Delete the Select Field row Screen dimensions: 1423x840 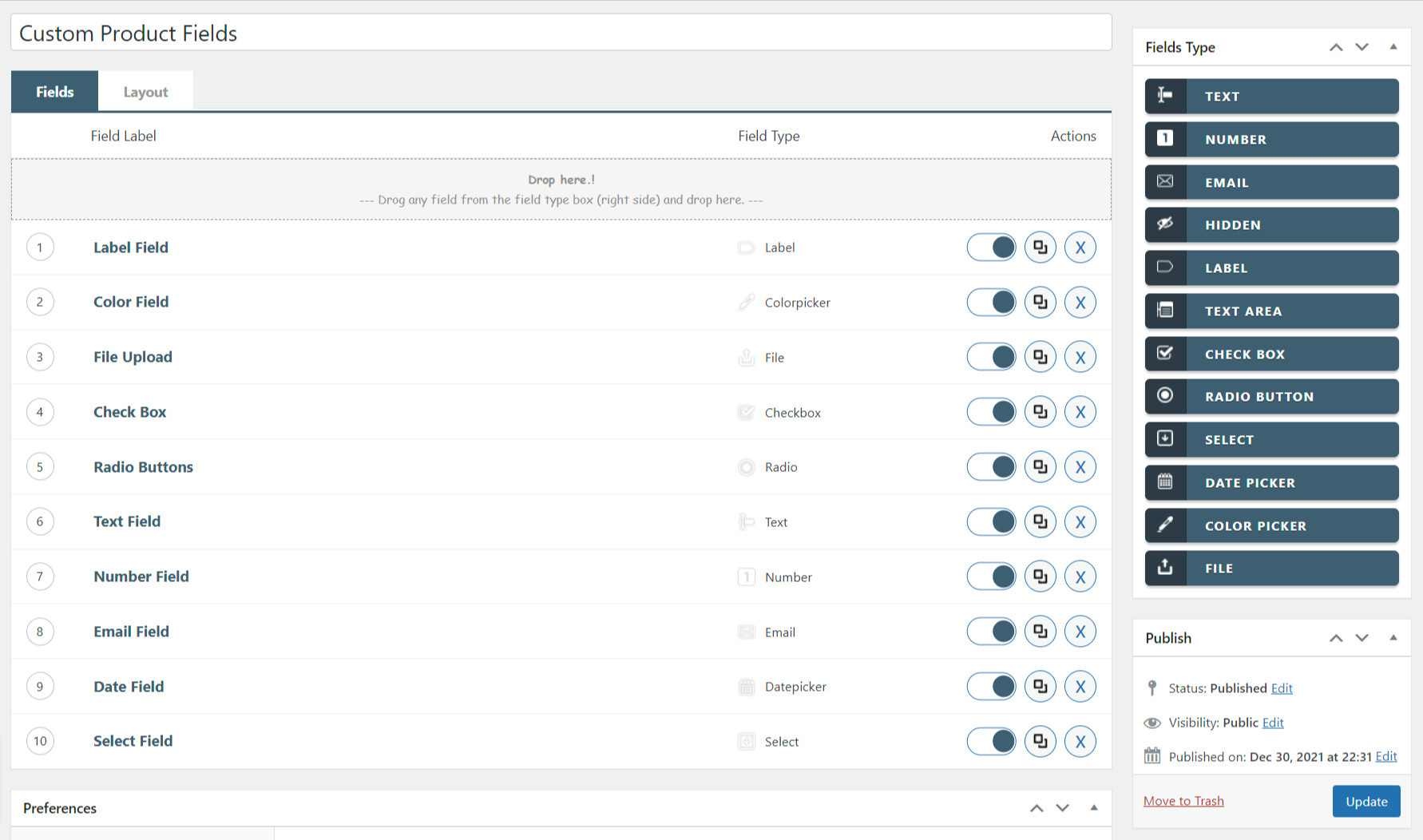[1080, 741]
